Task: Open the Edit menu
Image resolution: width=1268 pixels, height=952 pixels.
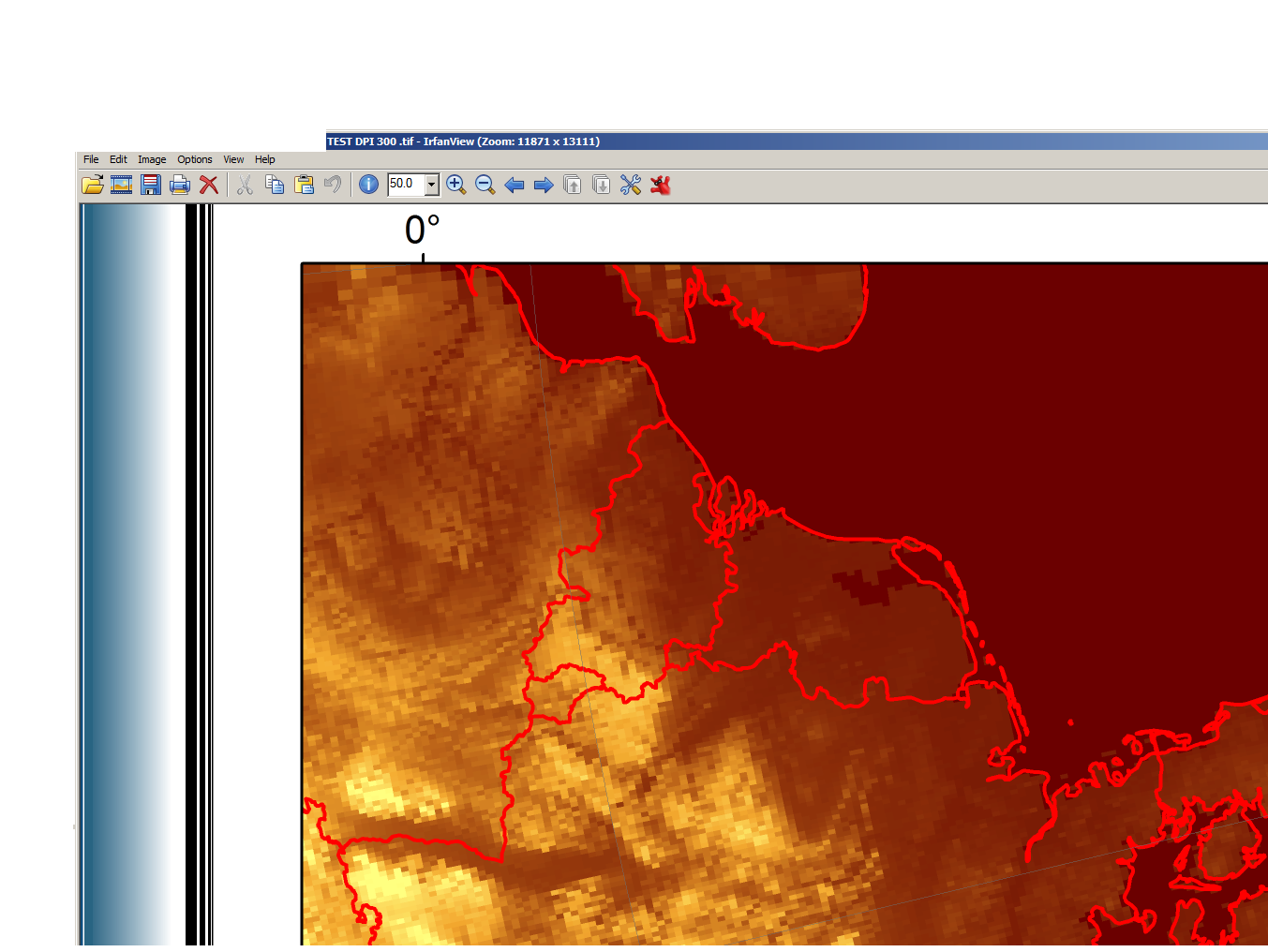Action: [118, 159]
